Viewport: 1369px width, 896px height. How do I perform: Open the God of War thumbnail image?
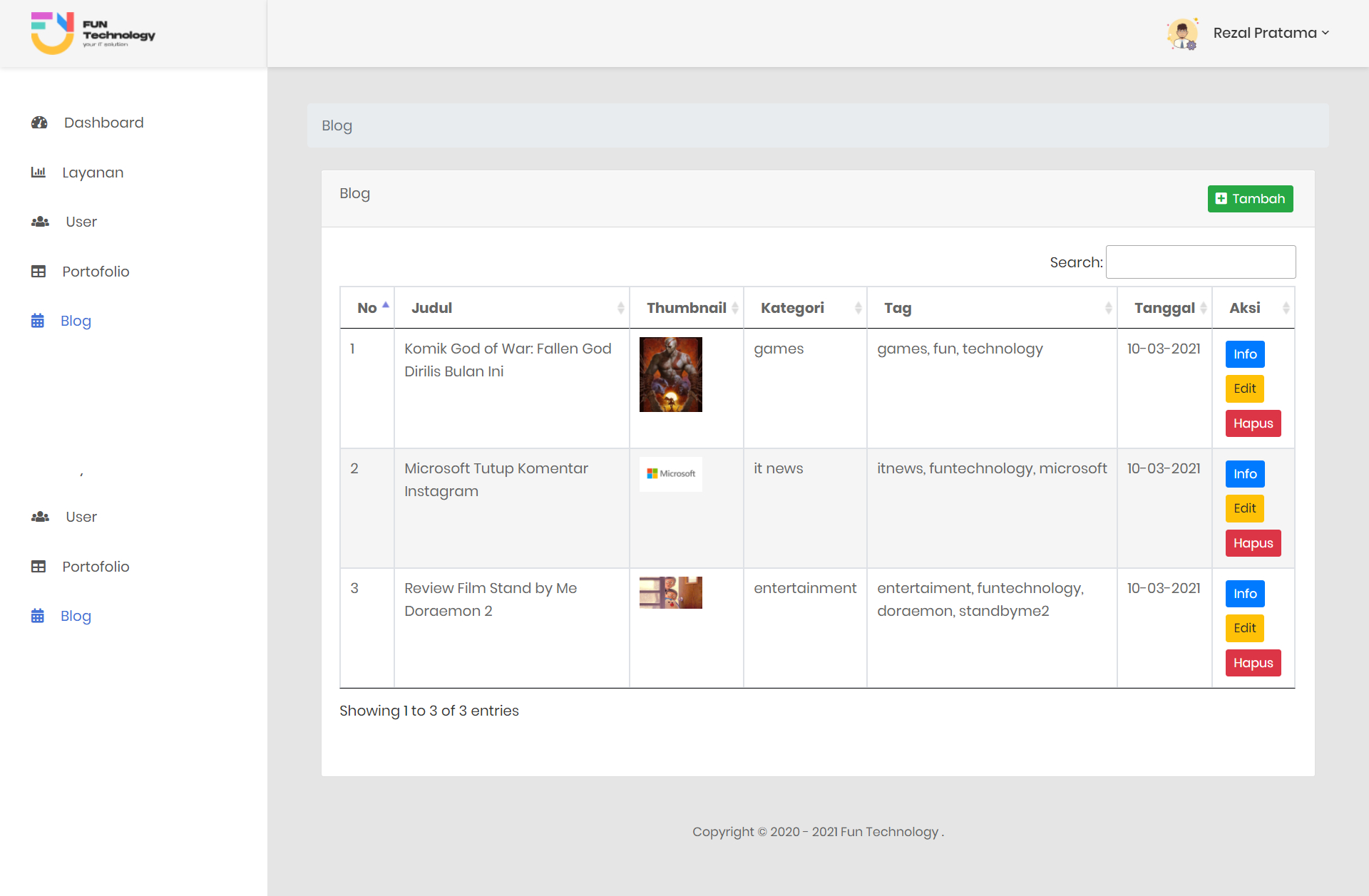click(670, 375)
